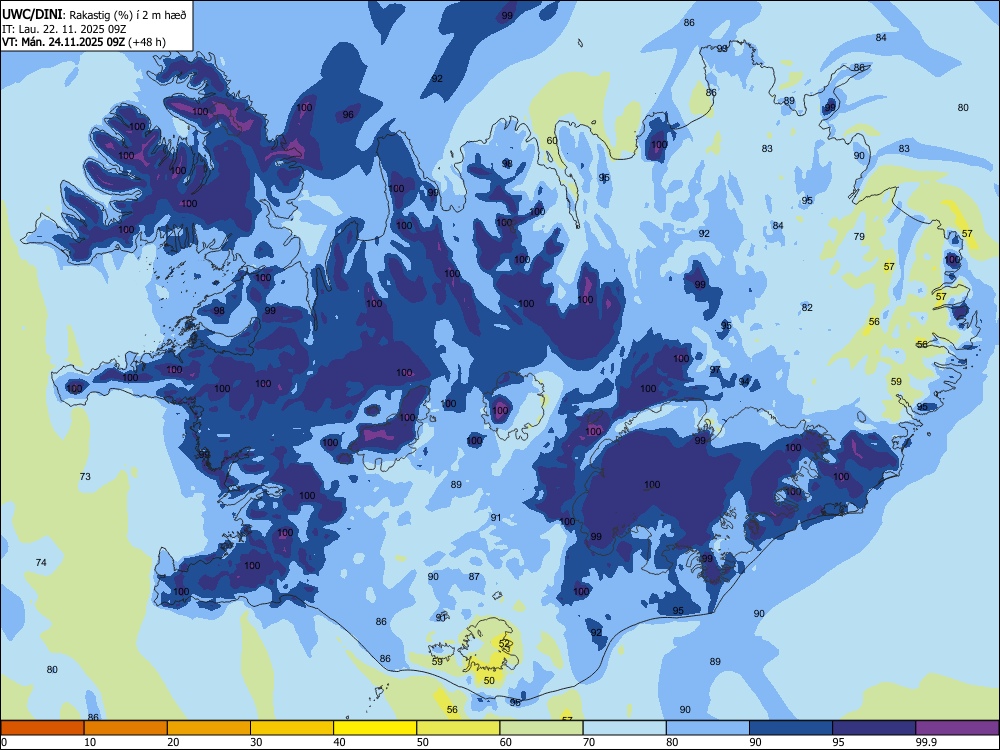Select the purple legend swatch above 99.9
This screenshot has height=750, width=1000.
(x=957, y=728)
